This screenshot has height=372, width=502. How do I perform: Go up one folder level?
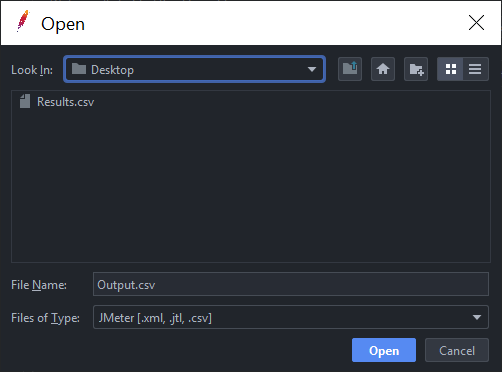(350, 69)
